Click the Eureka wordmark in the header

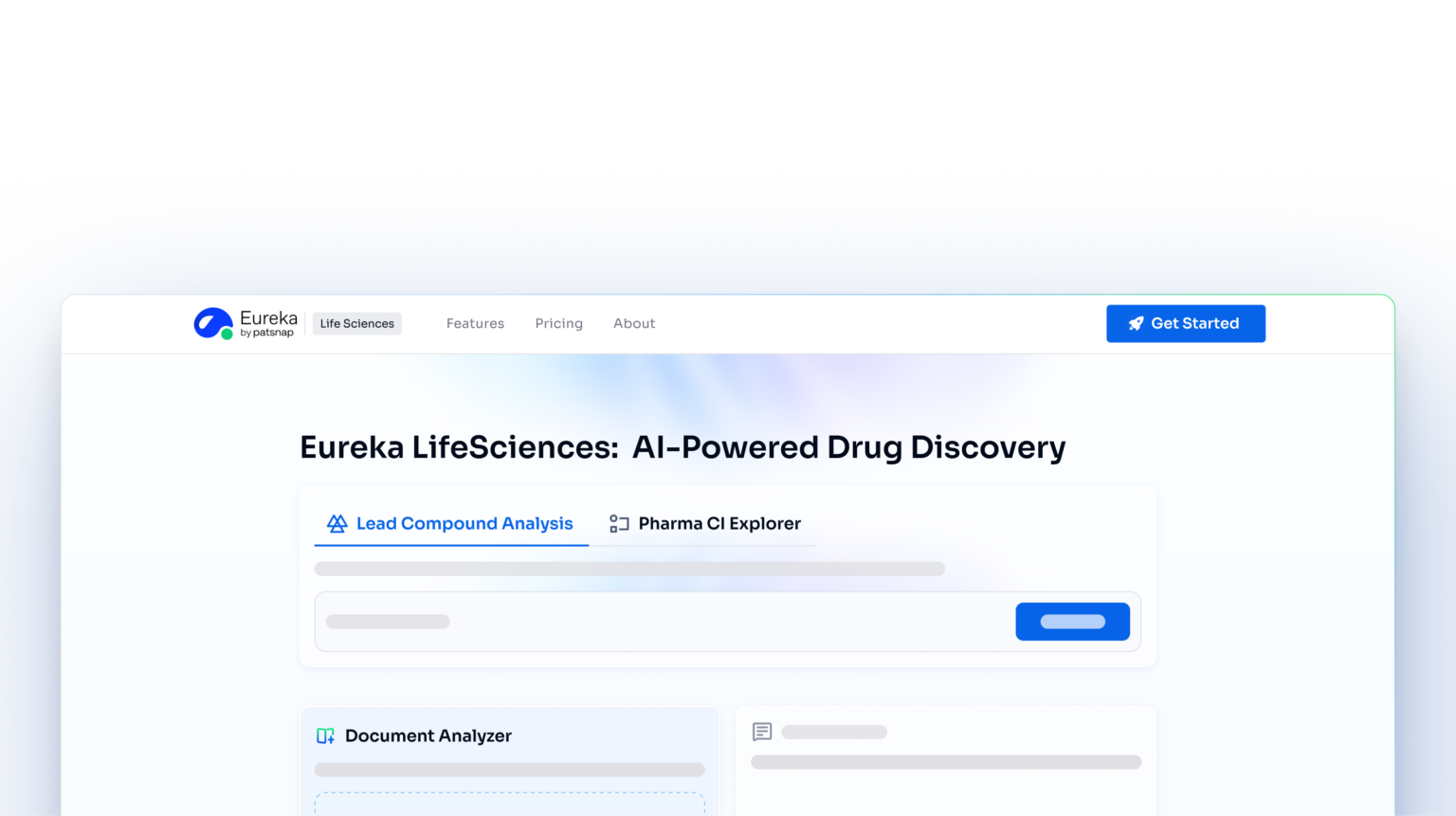270,317
